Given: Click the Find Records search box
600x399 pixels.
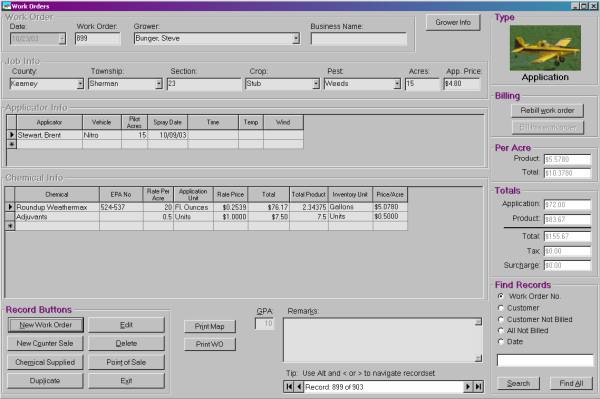Looking at the screenshot, I should (545, 360).
